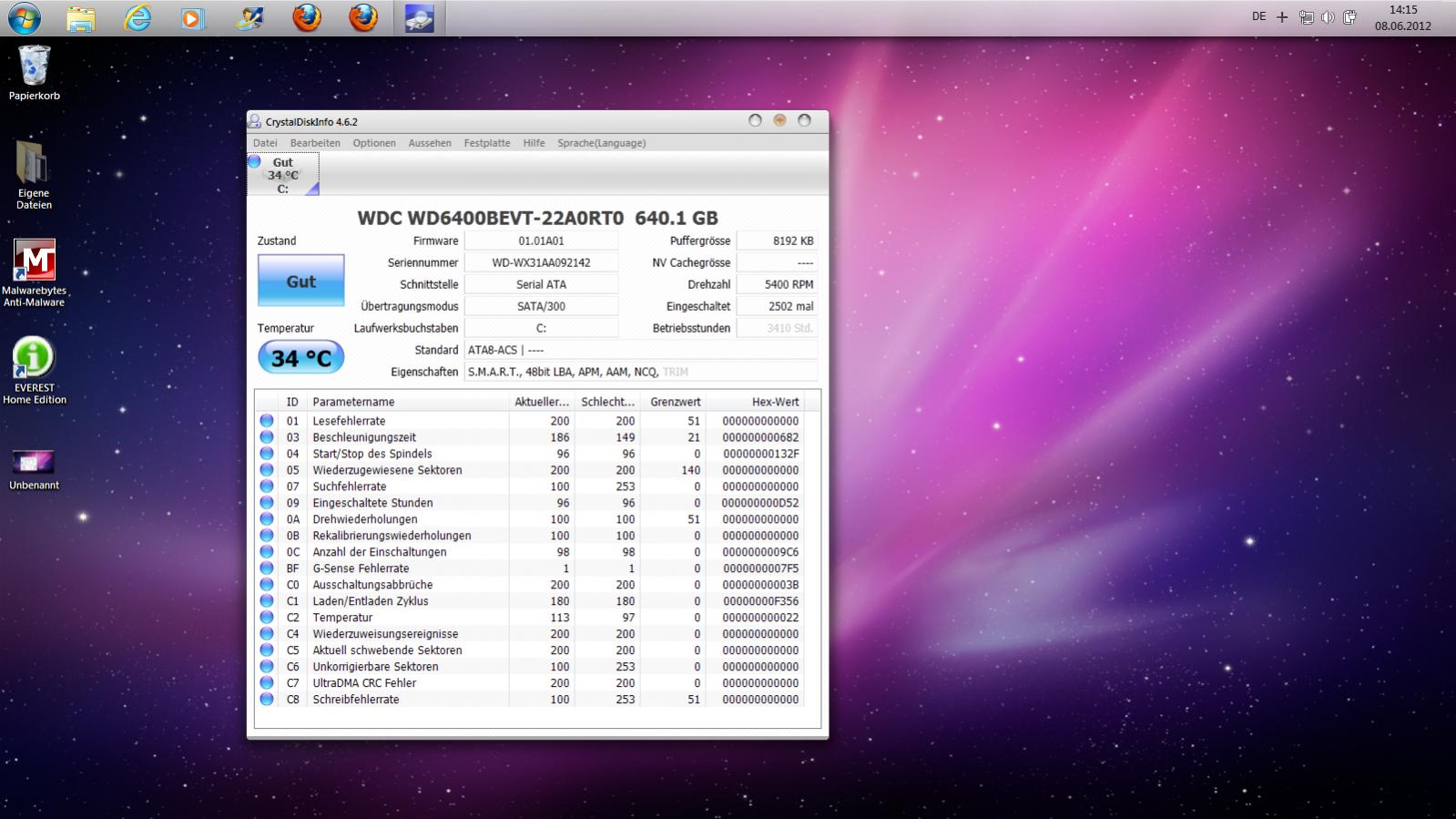Viewport: 1456px width, 819px height.
Task: Select the Start/Stop des Spindels row
Action: click(531, 454)
